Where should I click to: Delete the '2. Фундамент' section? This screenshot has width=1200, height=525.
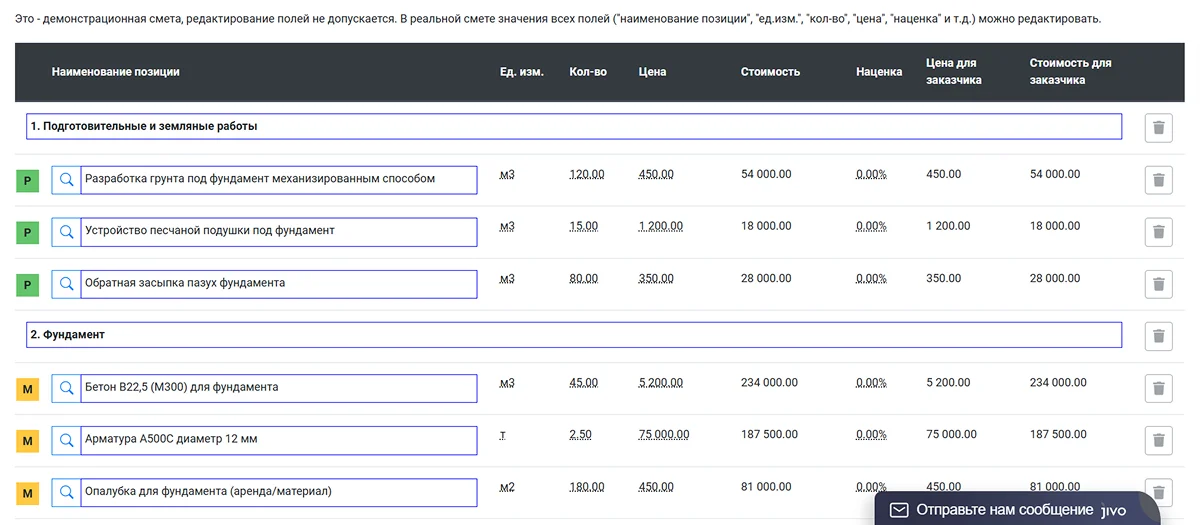click(x=1158, y=336)
